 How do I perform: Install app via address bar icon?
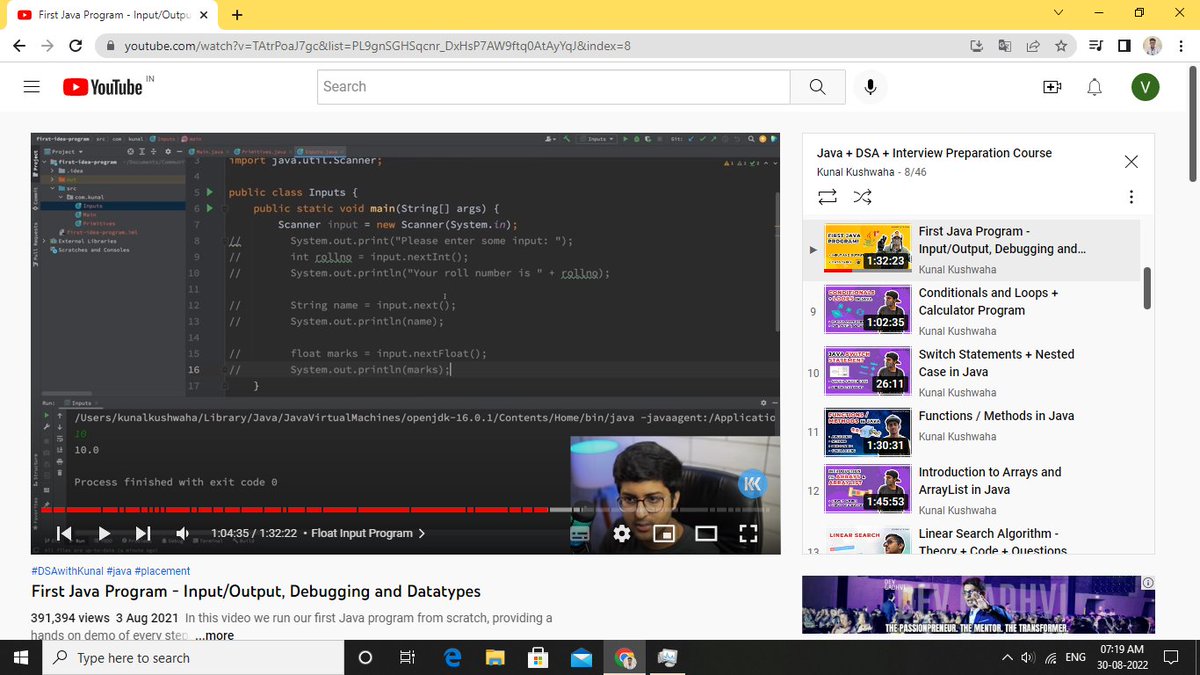coord(977,46)
